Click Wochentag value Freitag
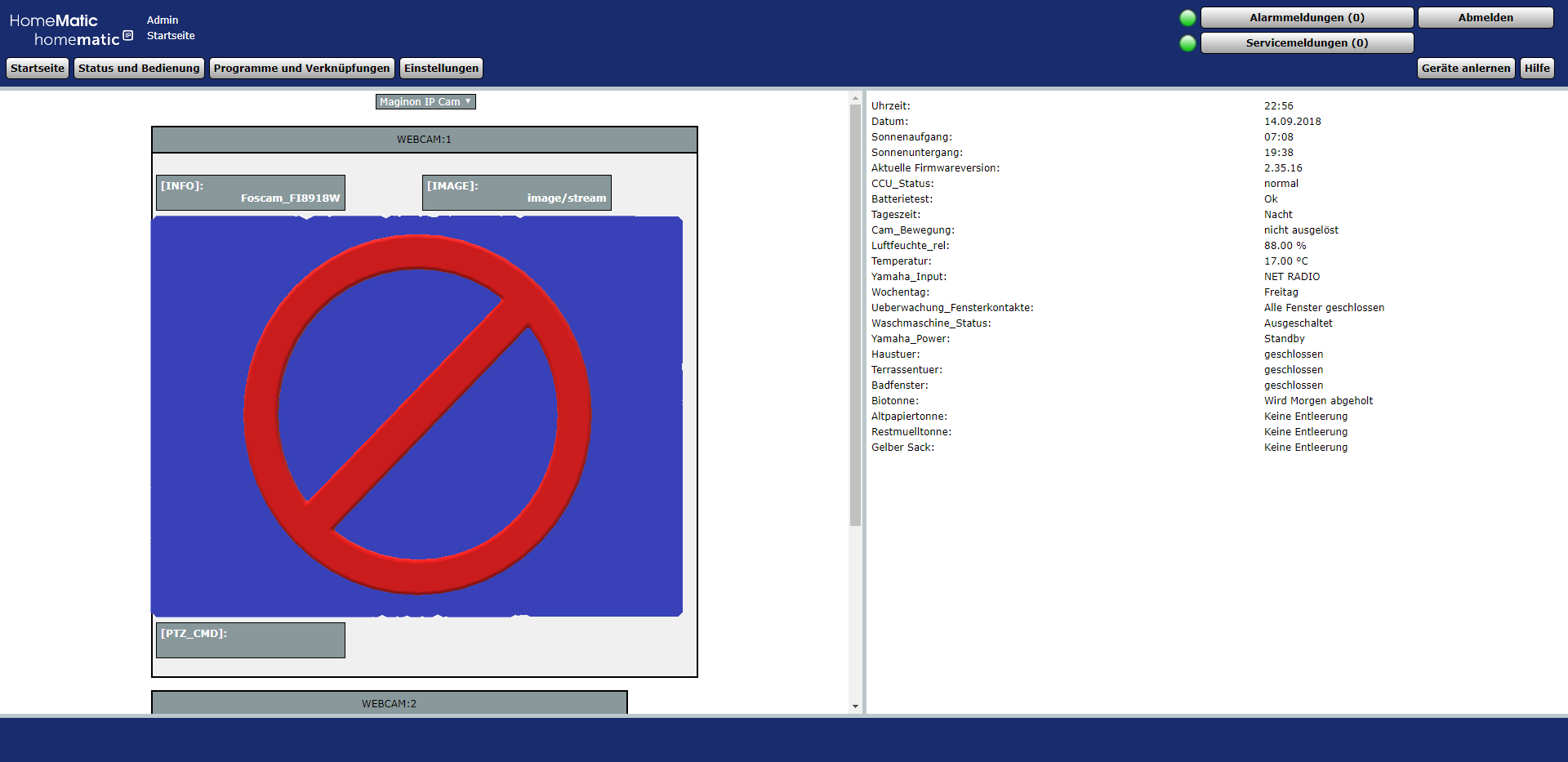The height and width of the screenshot is (762, 1568). coord(1281,292)
